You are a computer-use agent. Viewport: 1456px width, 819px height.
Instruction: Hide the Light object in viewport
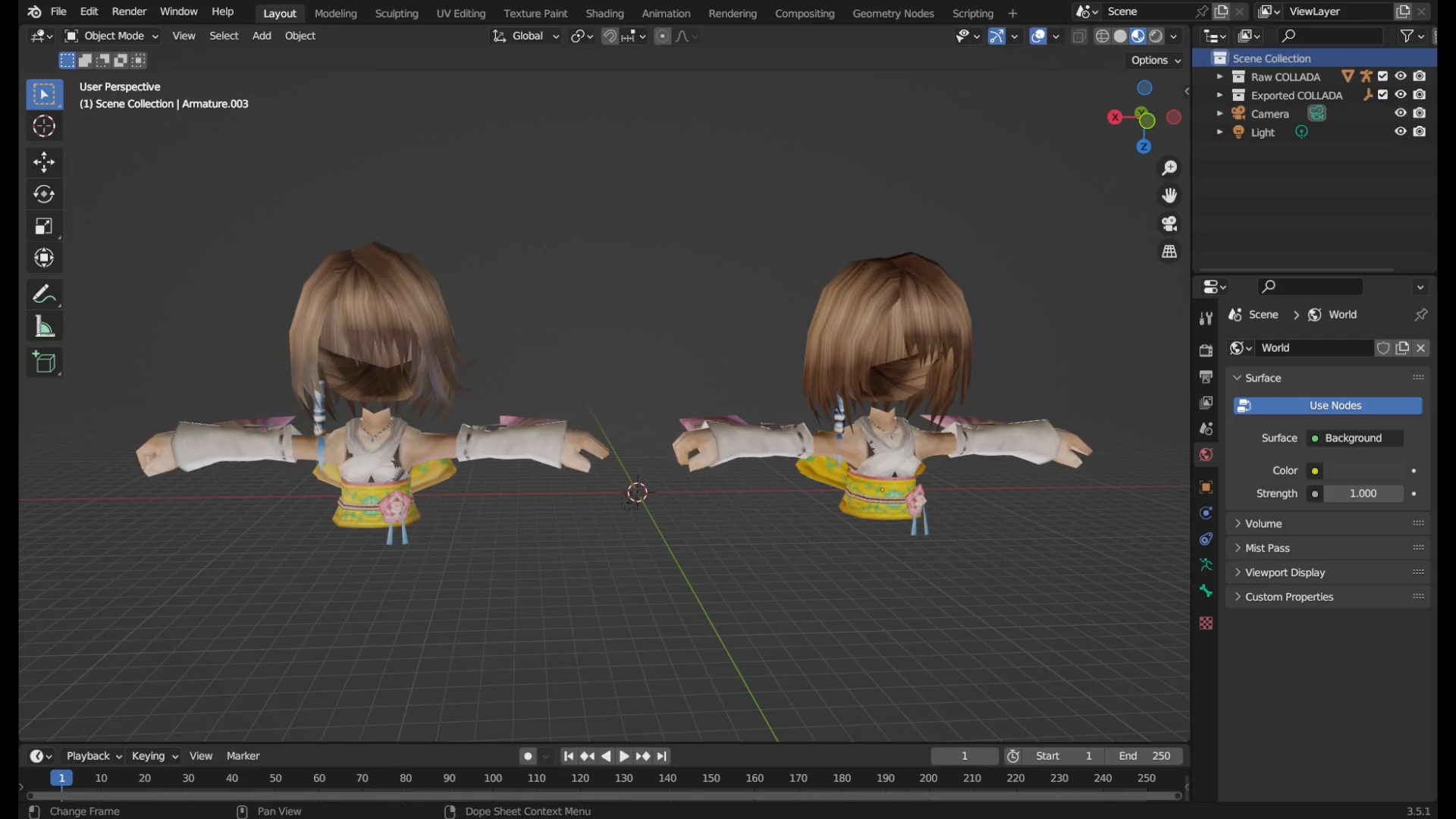[1401, 132]
